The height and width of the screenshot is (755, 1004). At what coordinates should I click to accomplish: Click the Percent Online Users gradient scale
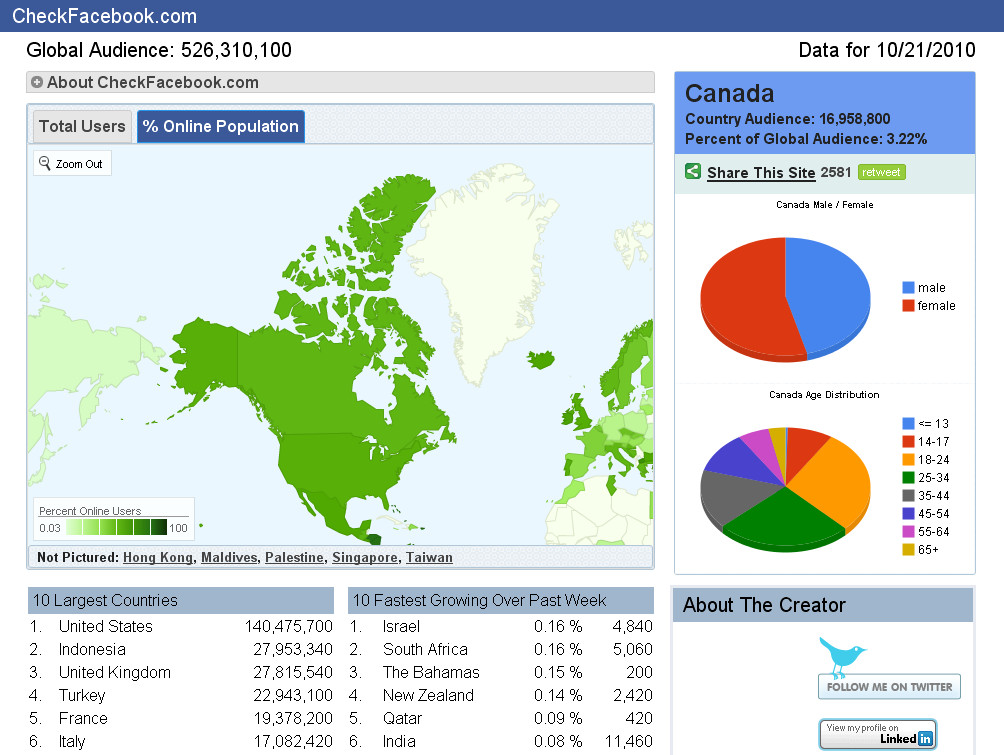point(117,528)
